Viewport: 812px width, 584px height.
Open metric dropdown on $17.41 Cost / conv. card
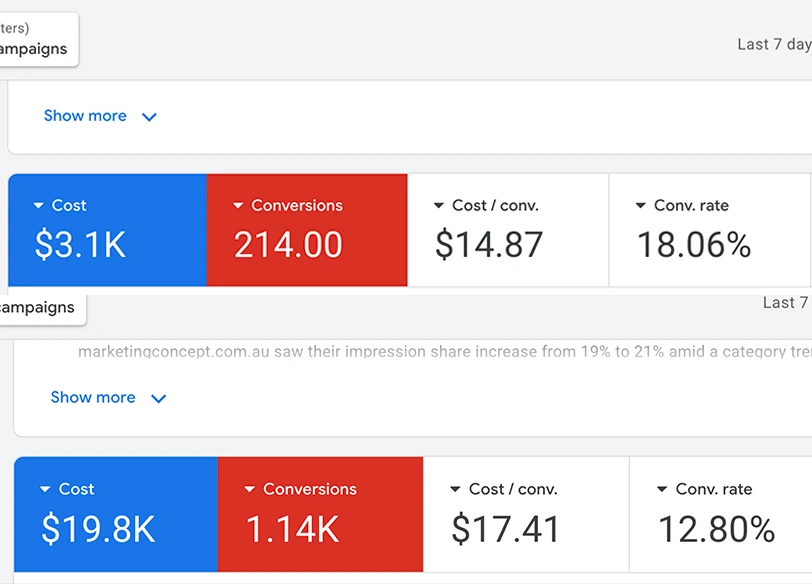pyautogui.click(x=455, y=489)
